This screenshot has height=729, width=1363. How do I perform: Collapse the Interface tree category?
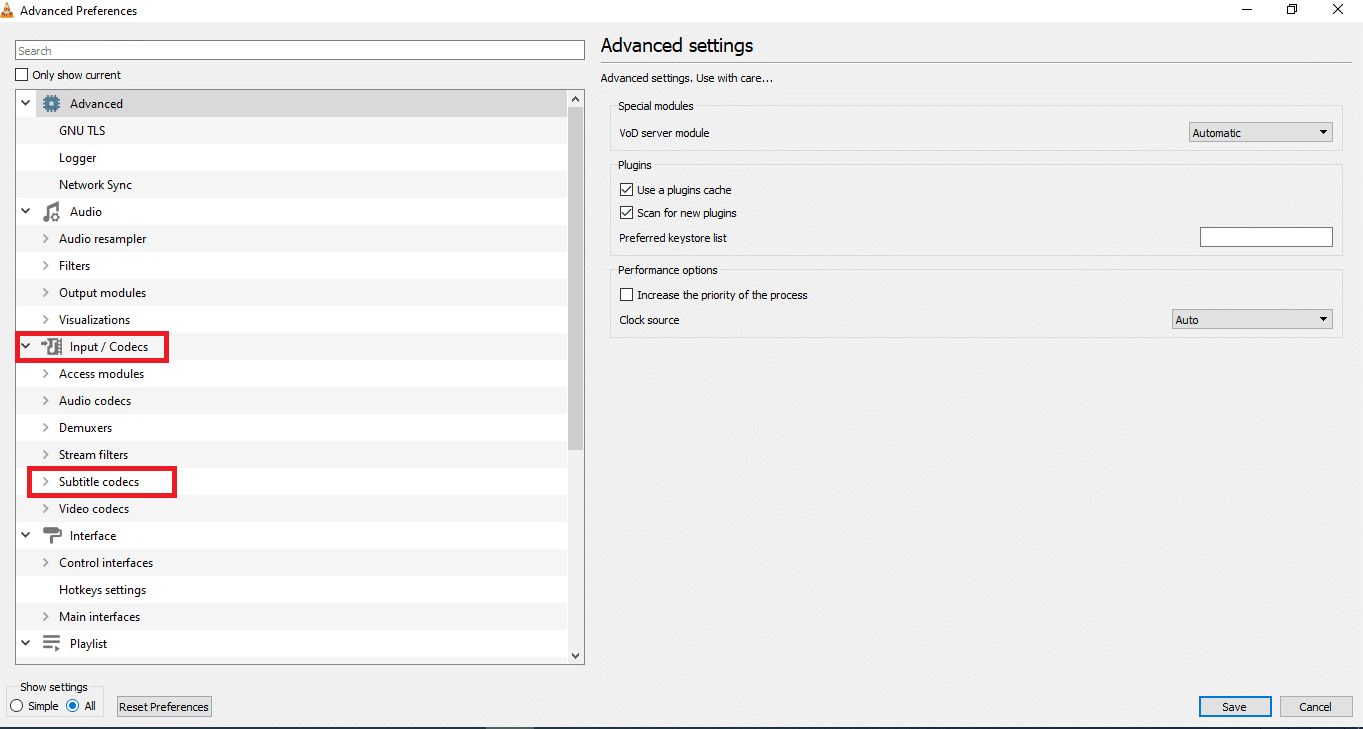(x=26, y=536)
